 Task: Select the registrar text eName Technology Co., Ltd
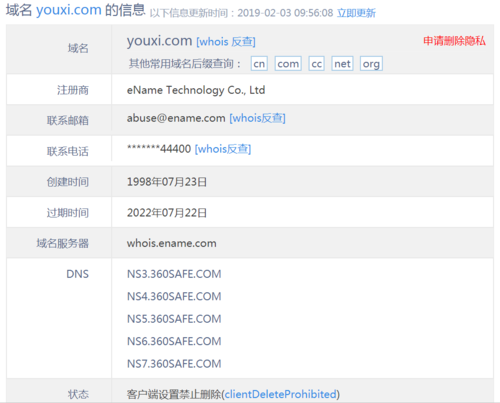pyautogui.click(x=196, y=90)
